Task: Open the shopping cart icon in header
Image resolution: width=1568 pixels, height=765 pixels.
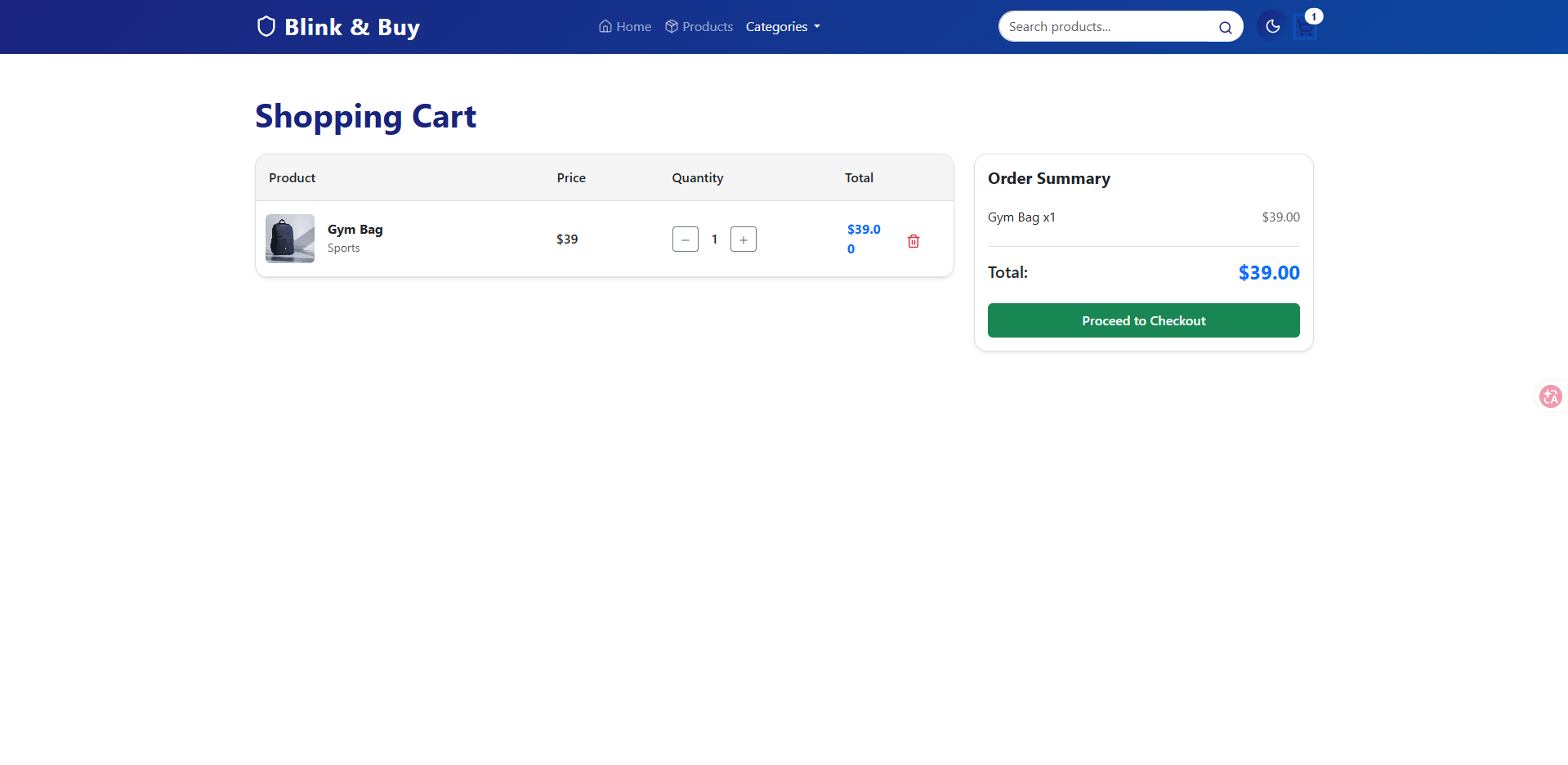Action: pos(1304,29)
